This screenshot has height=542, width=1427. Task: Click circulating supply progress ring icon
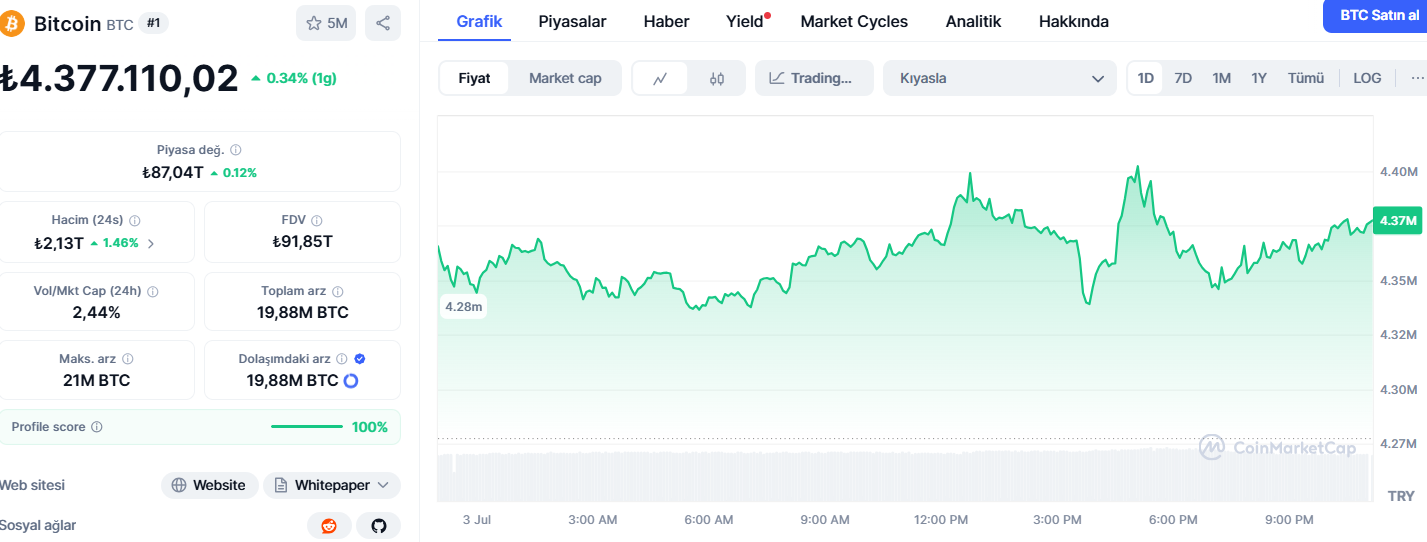coord(351,381)
